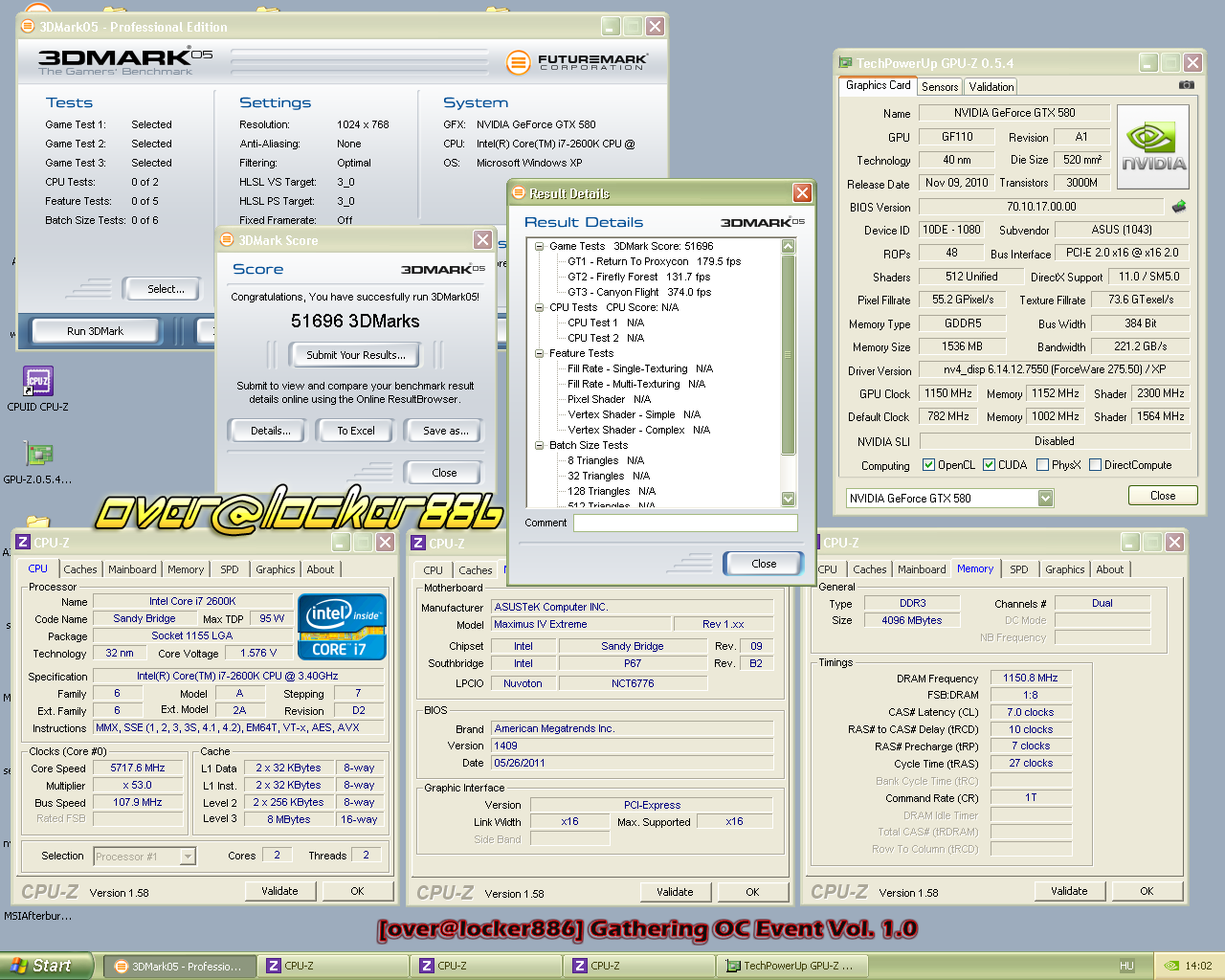Toggle the CUDA checkbox

tap(990, 465)
